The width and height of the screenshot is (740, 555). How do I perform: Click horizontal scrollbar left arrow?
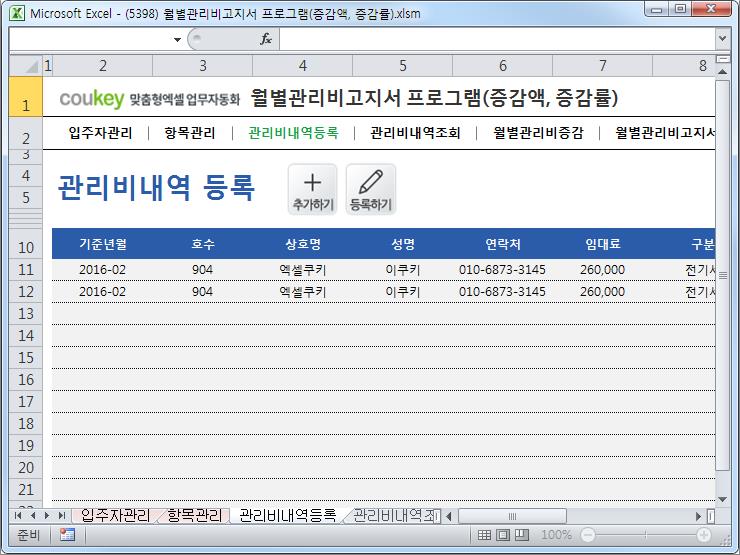point(449,516)
